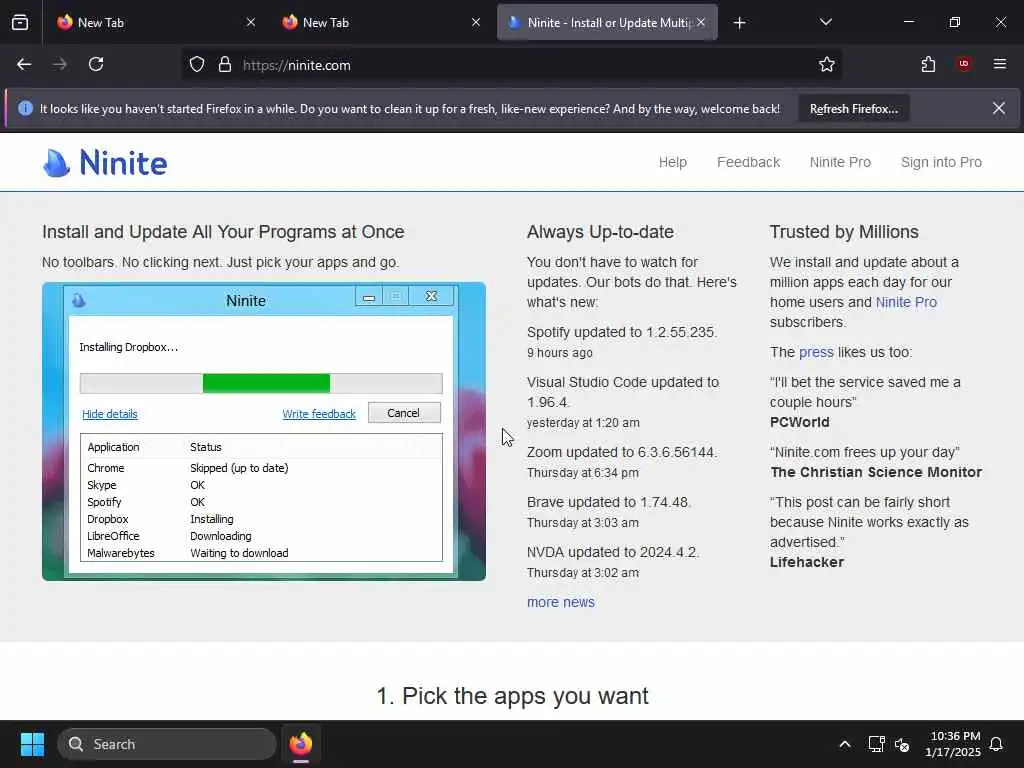
Task: Click the taskbar Search box
Action: point(167,744)
